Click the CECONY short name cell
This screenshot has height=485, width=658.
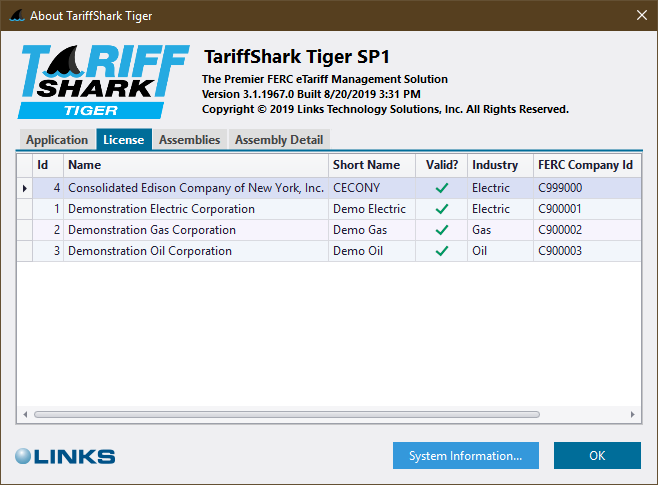pos(372,188)
